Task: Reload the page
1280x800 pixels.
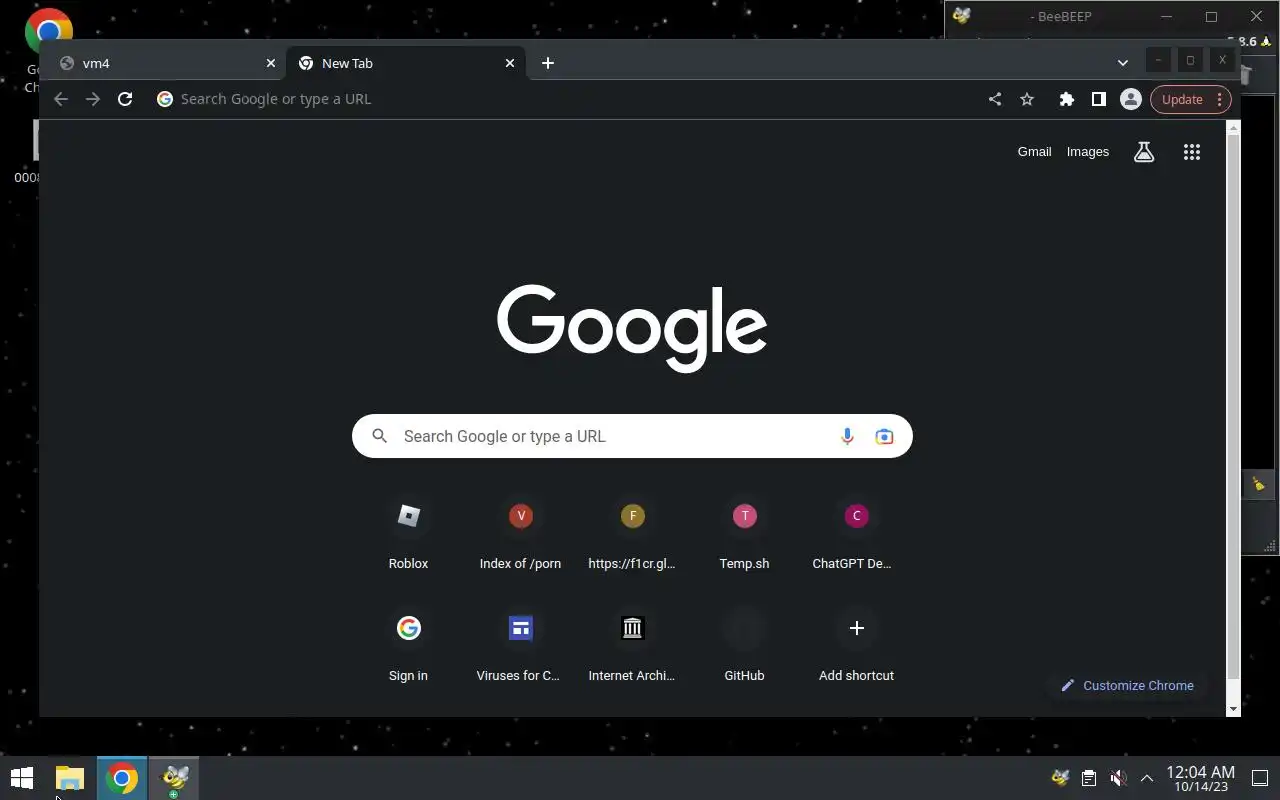Action: click(125, 99)
